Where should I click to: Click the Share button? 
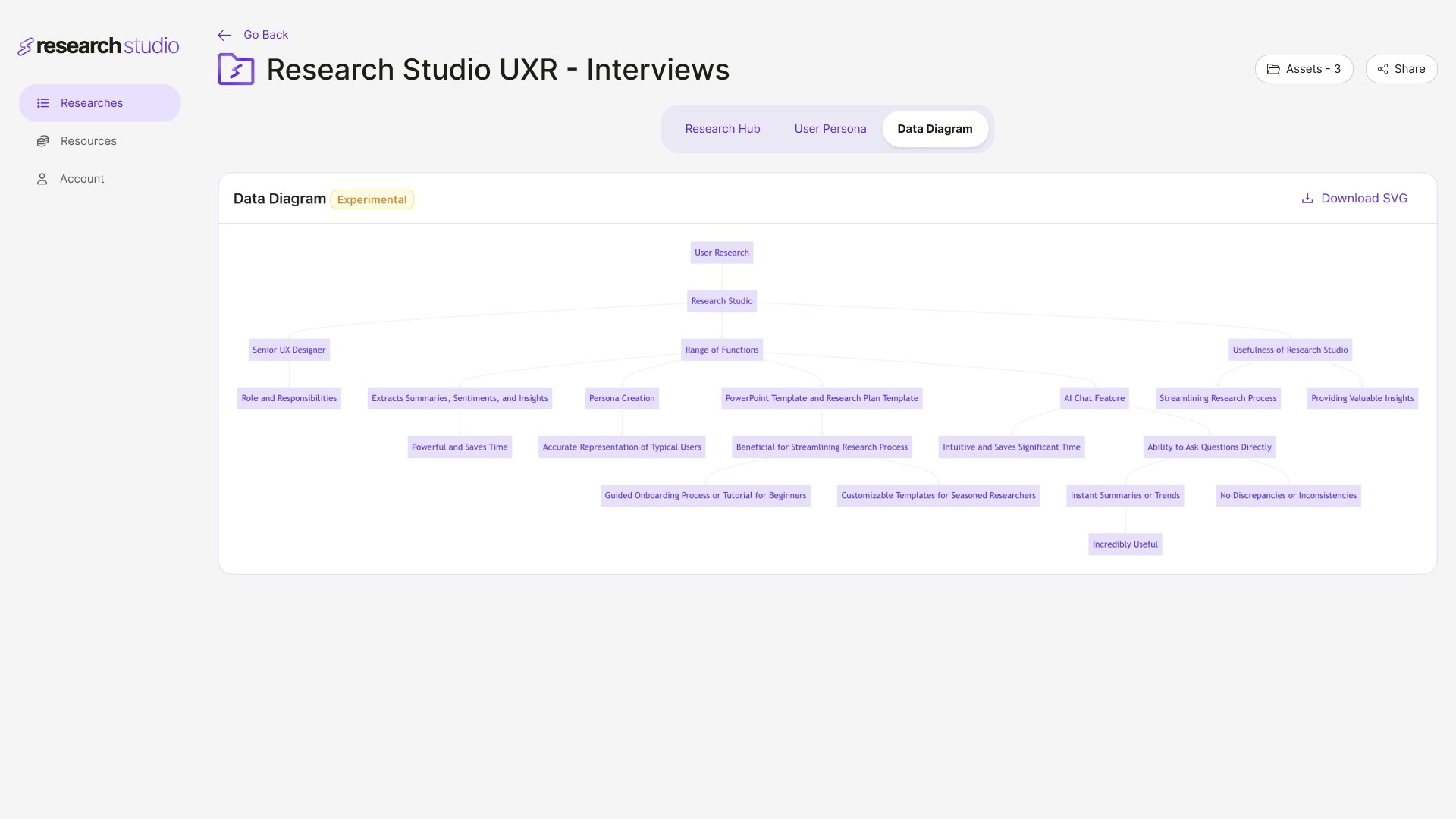(1401, 69)
